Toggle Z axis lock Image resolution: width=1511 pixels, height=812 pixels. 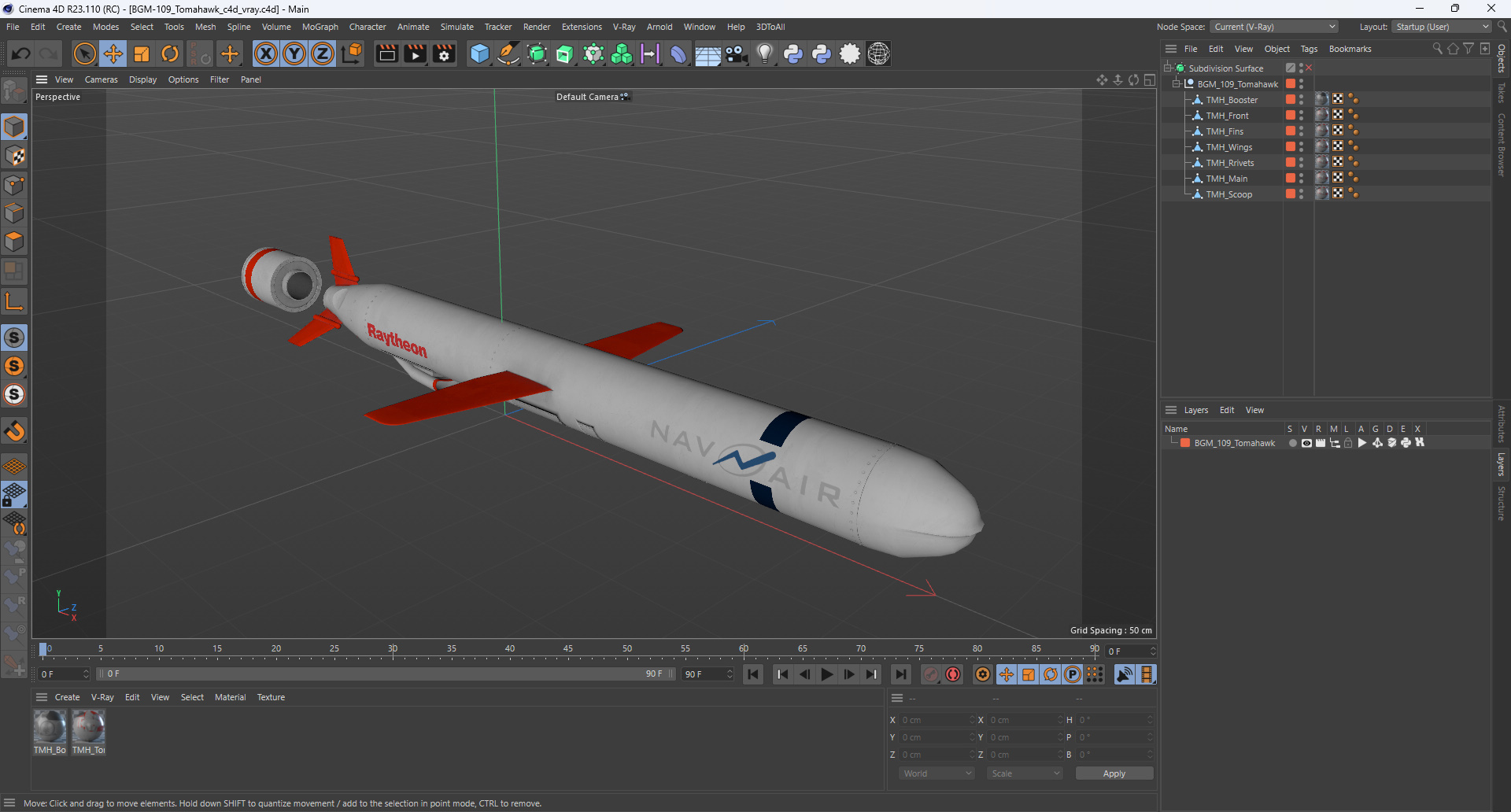tap(323, 54)
